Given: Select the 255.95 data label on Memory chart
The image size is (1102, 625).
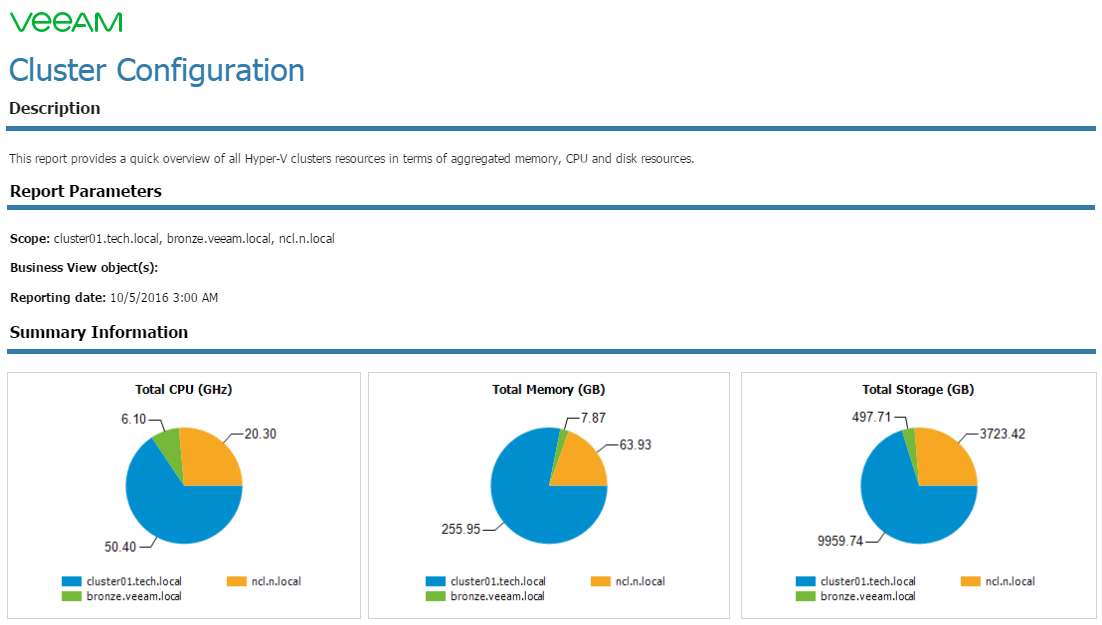Looking at the screenshot, I should 461,529.
